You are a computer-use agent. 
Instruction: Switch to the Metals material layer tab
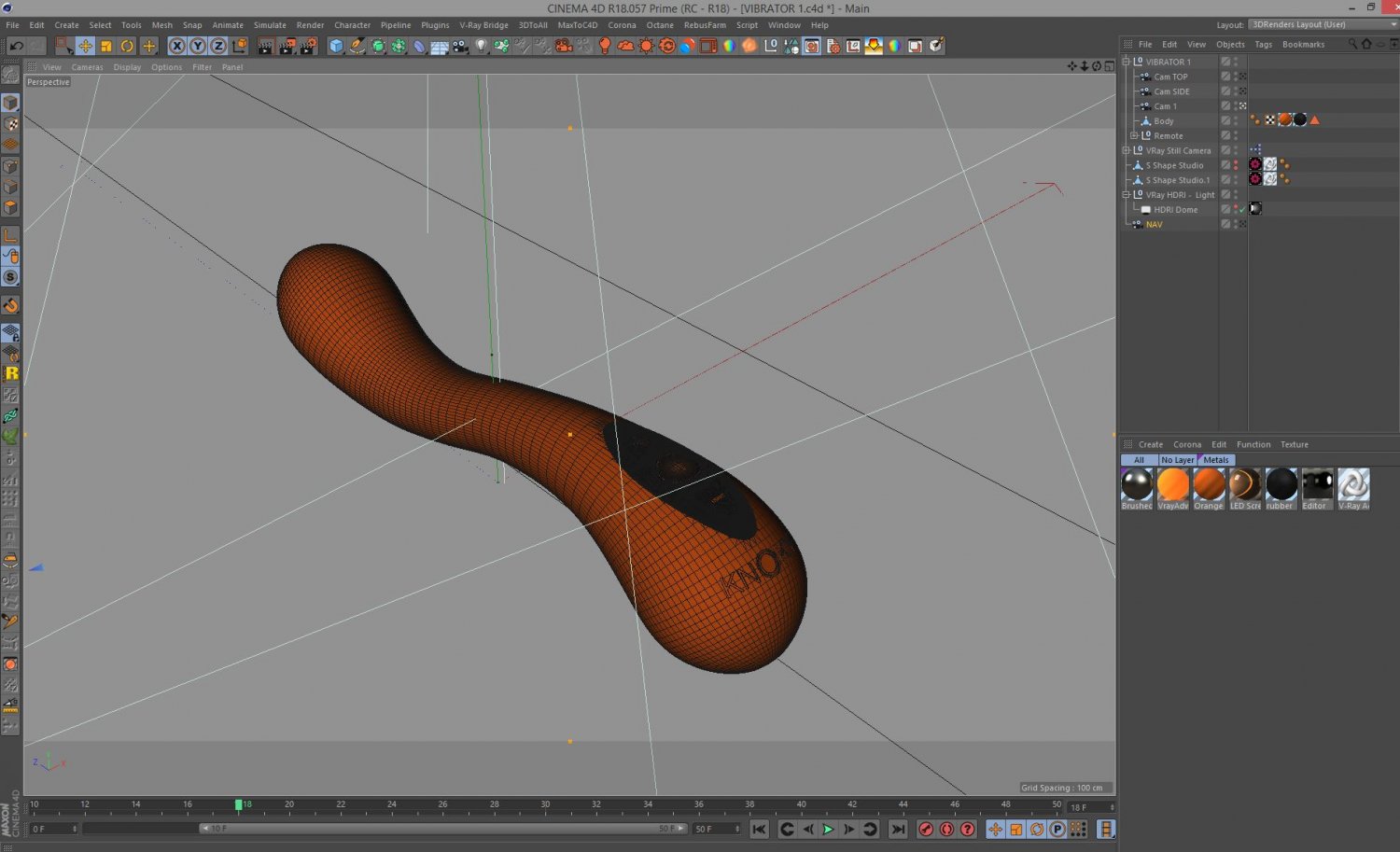(1215, 460)
